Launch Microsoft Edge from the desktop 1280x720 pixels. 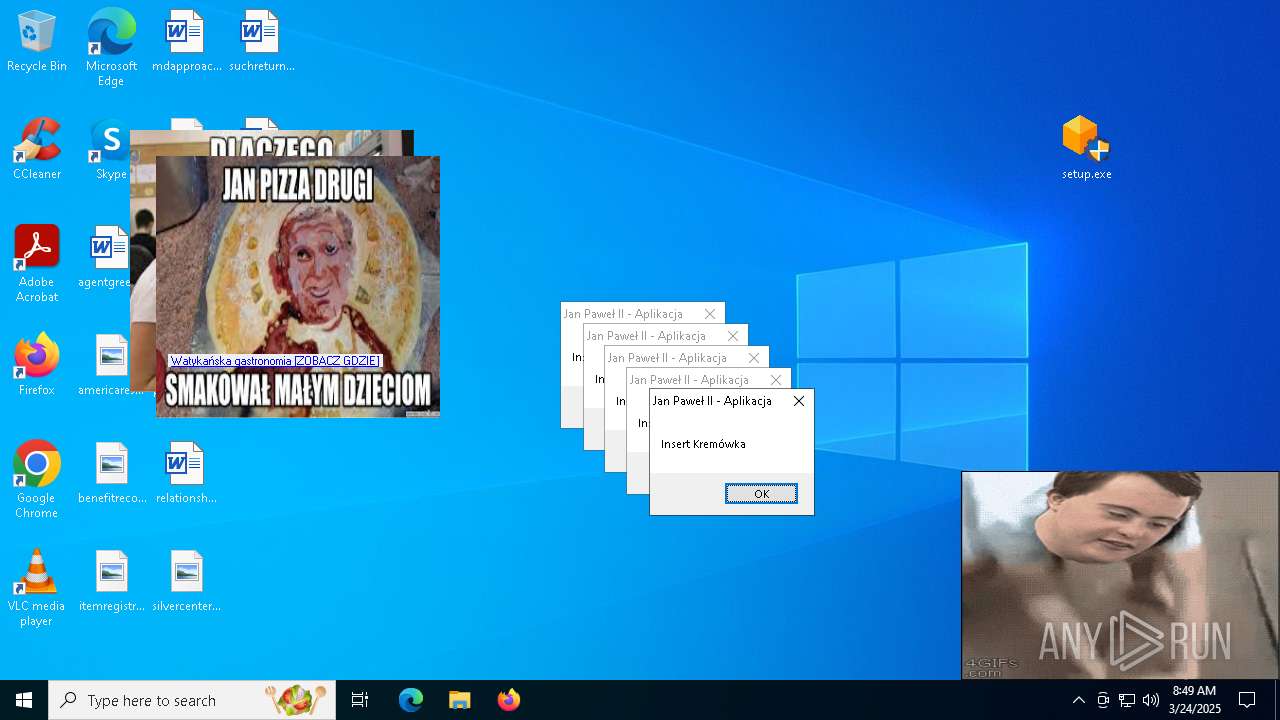pos(111,47)
